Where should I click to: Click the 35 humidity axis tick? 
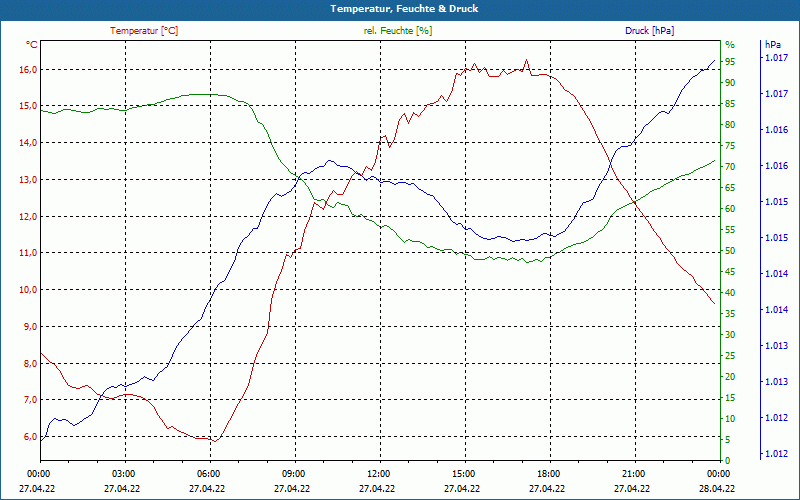tap(730, 314)
